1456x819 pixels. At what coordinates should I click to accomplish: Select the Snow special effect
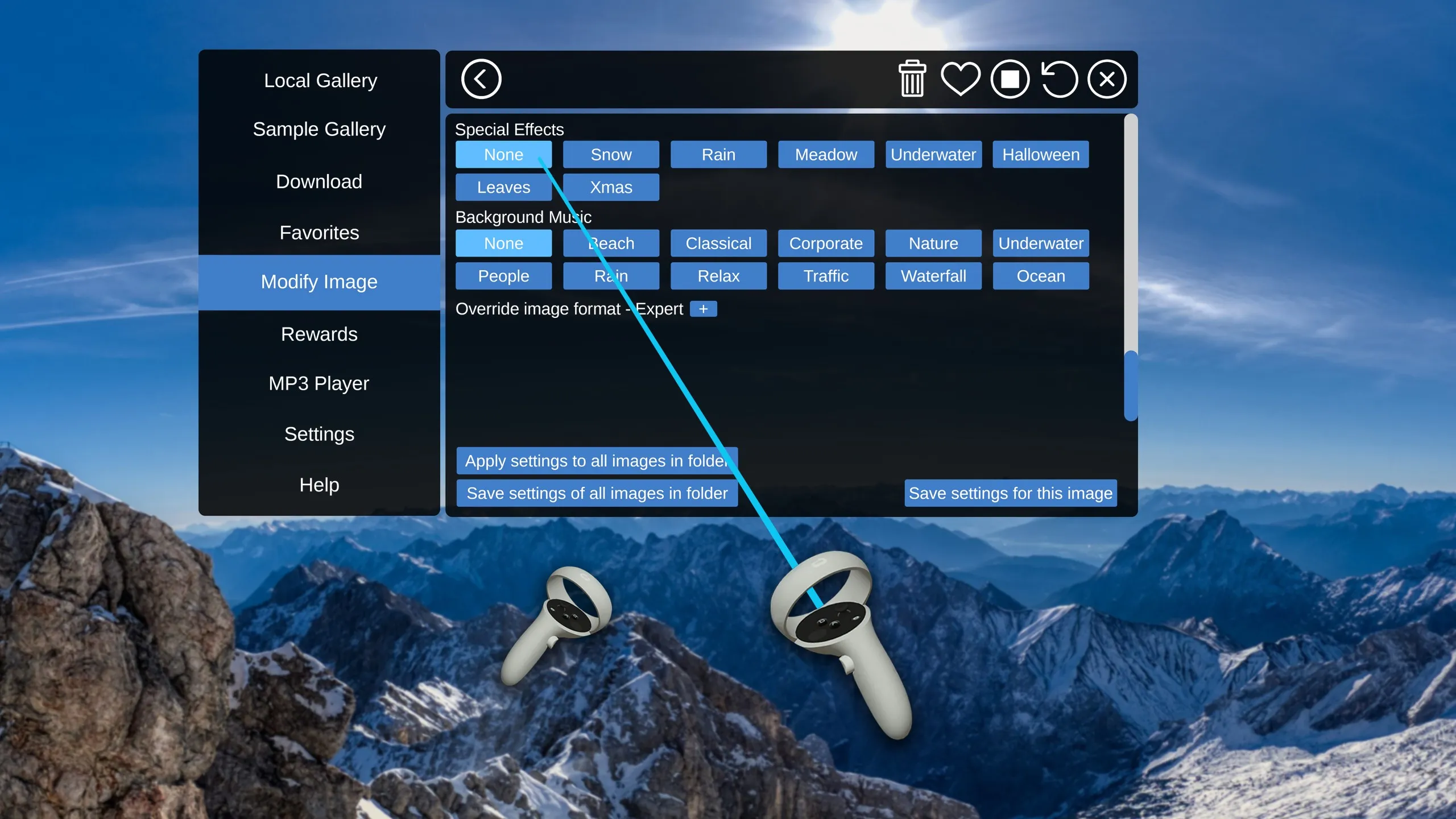click(611, 155)
